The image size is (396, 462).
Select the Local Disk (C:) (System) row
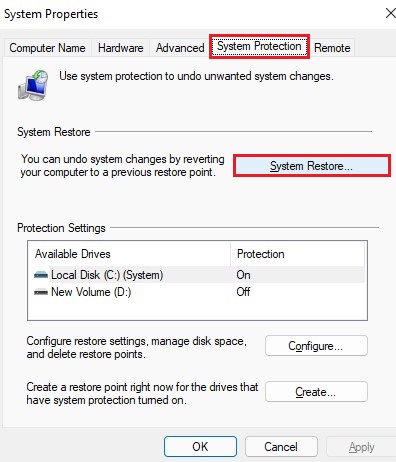pyautogui.click(x=197, y=275)
